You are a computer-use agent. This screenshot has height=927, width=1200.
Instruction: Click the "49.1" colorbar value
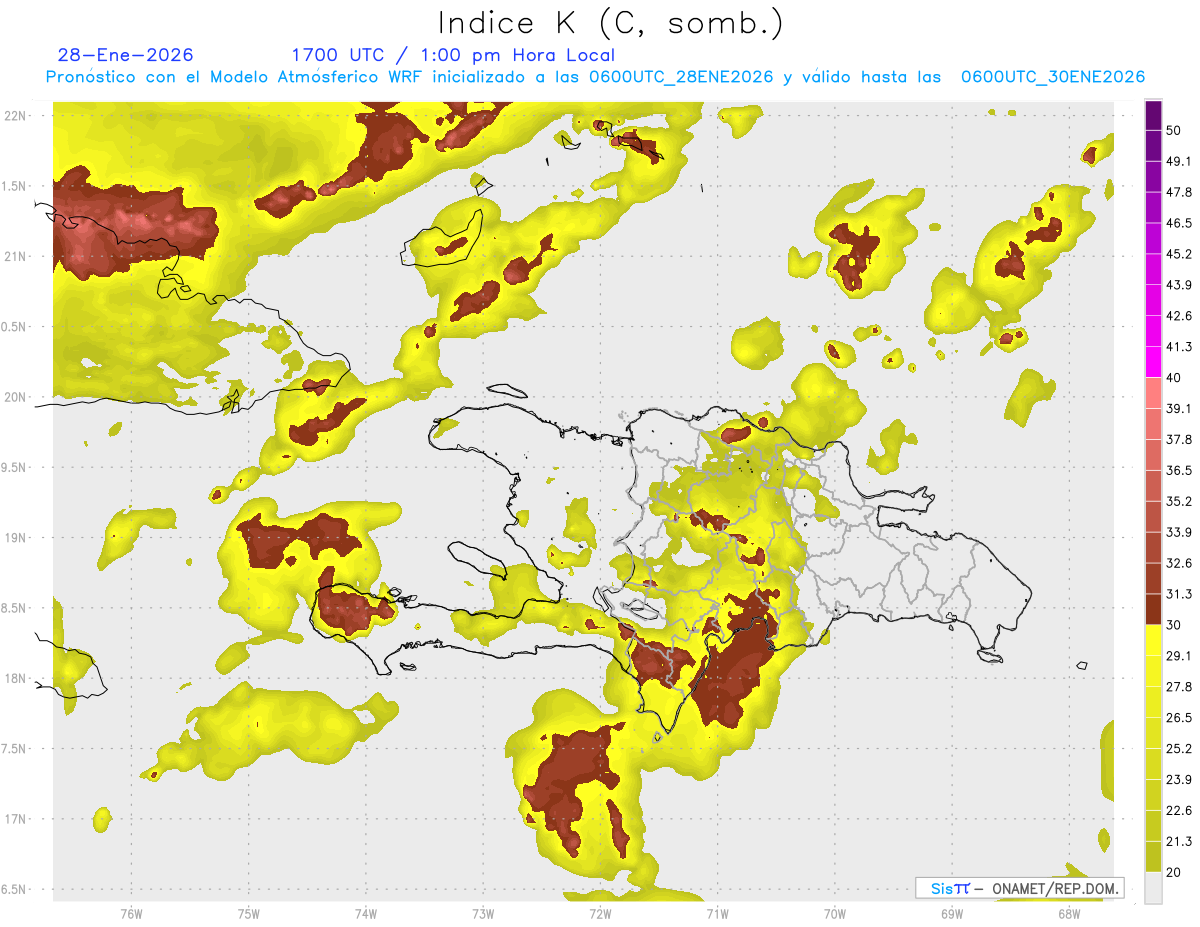tap(1179, 161)
